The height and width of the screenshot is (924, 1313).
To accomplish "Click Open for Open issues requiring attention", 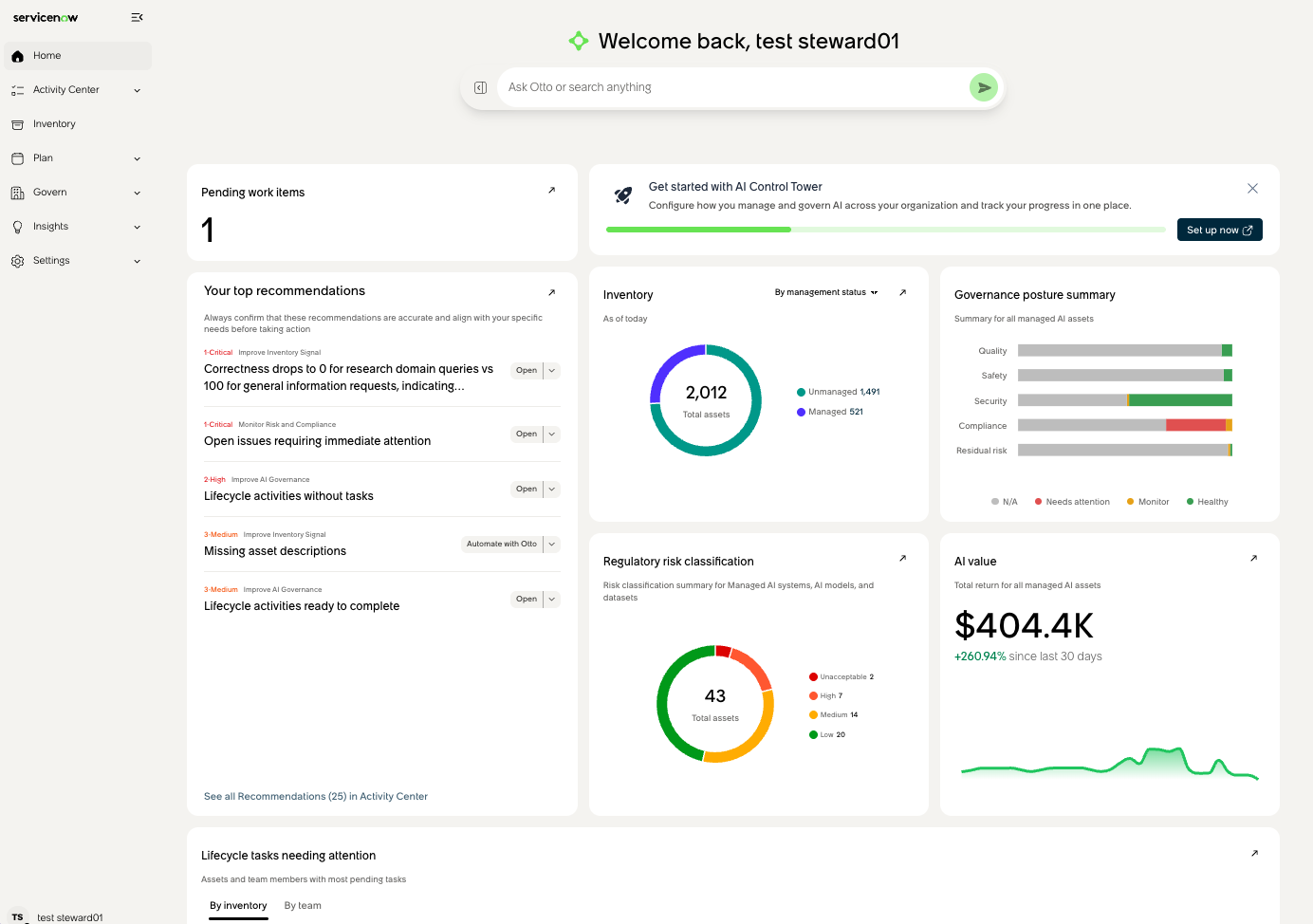I will click(527, 434).
